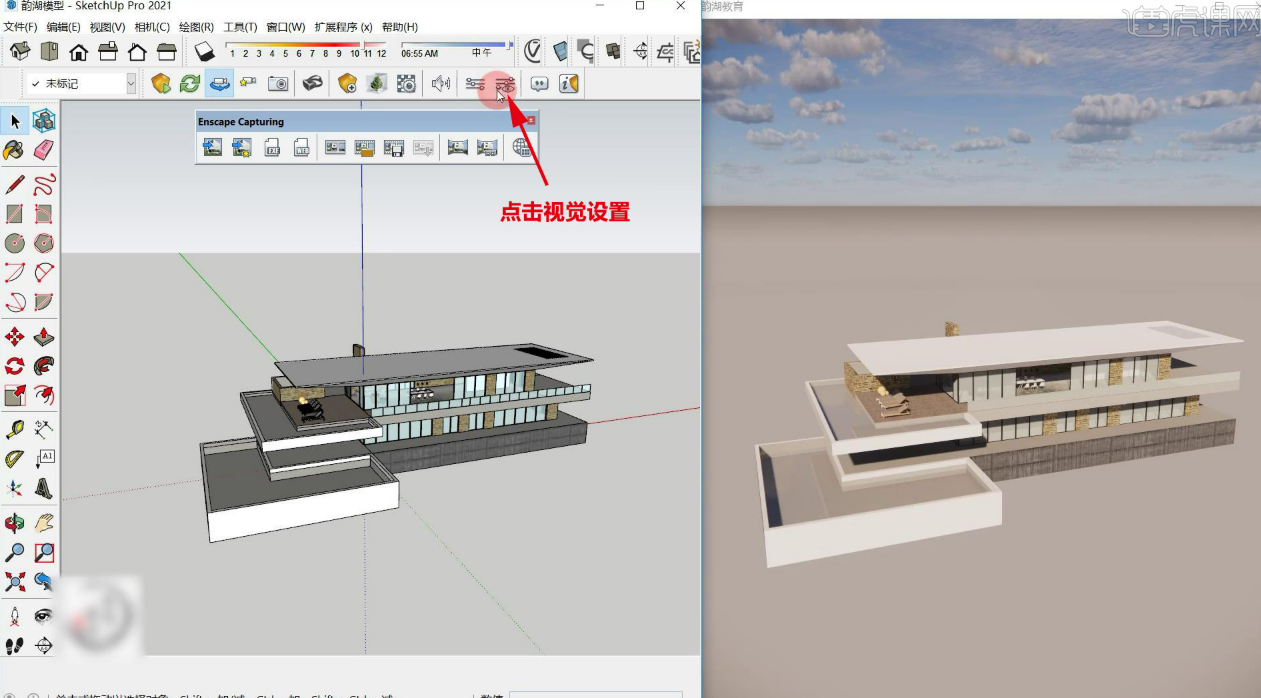
Task: Select the Follow Me tool
Action: pos(44,366)
